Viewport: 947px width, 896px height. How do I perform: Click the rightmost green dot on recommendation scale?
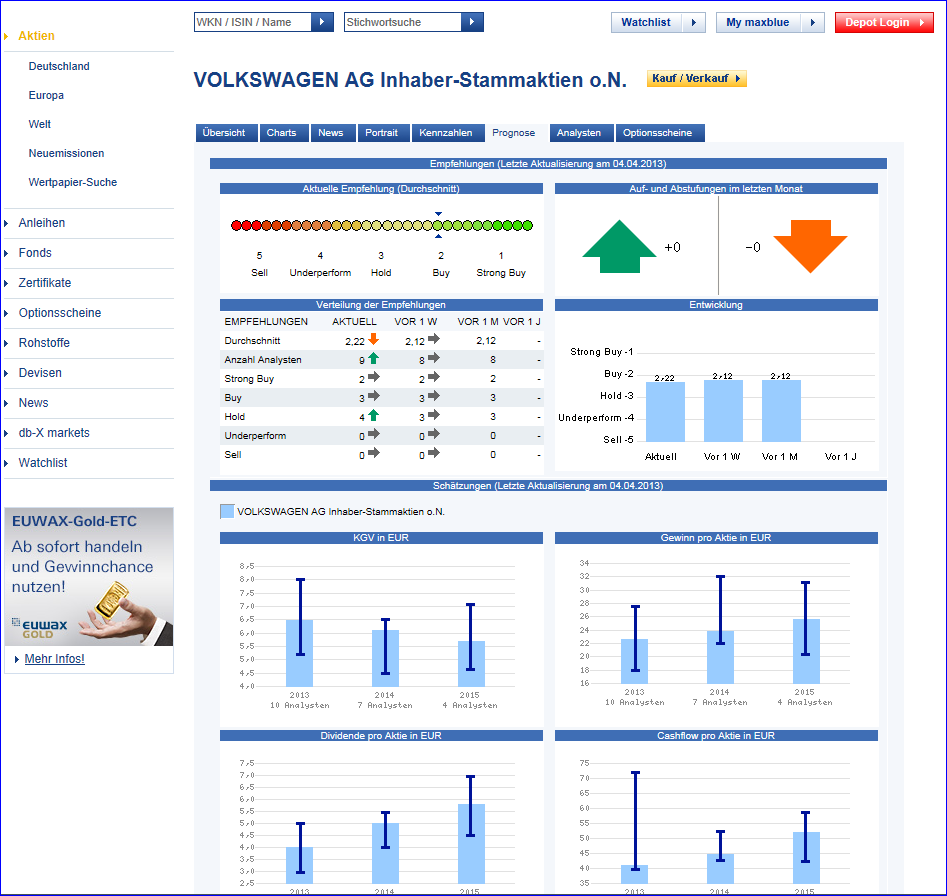tap(527, 225)
